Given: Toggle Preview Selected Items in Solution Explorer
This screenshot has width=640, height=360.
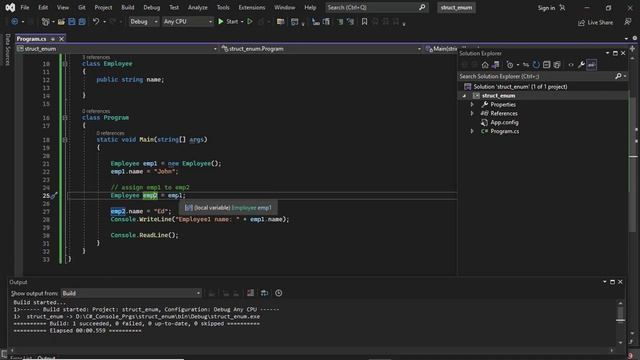Looking at the screenshot, I should pyautogui.click(x=591, y=65).
